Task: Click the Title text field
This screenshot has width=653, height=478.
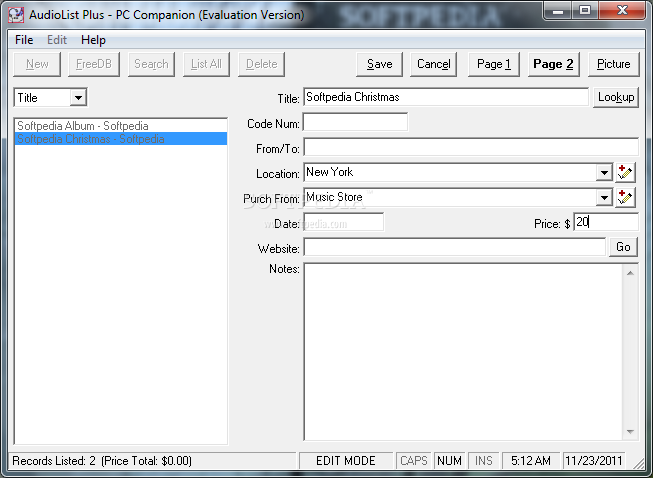Action: click(x=446, y=97)
